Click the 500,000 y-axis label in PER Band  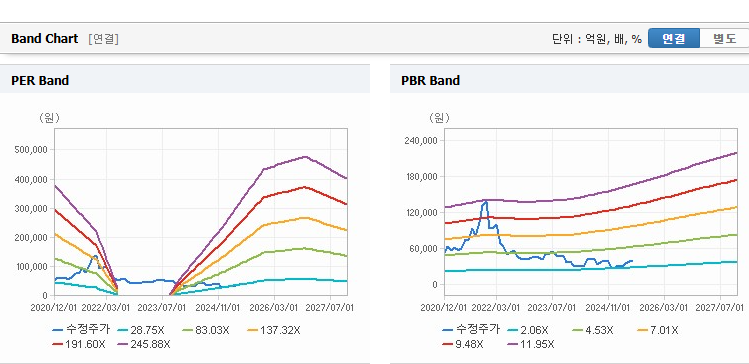coord(32,150)
